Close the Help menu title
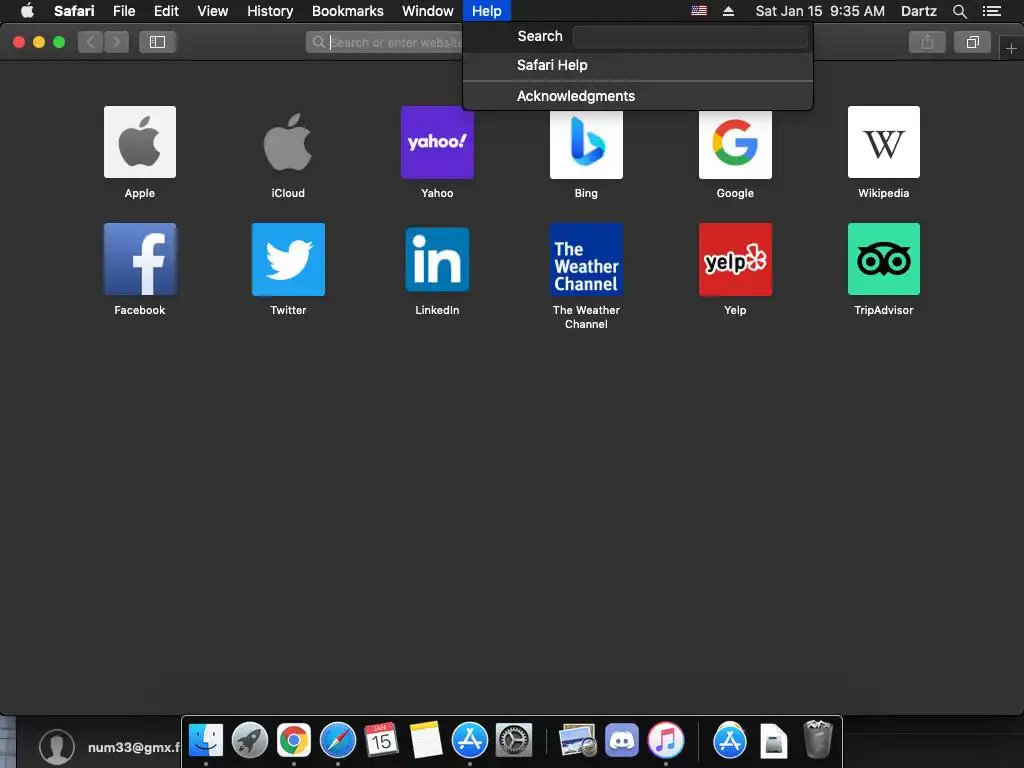 pyautogui.click(x=487, y=11)
